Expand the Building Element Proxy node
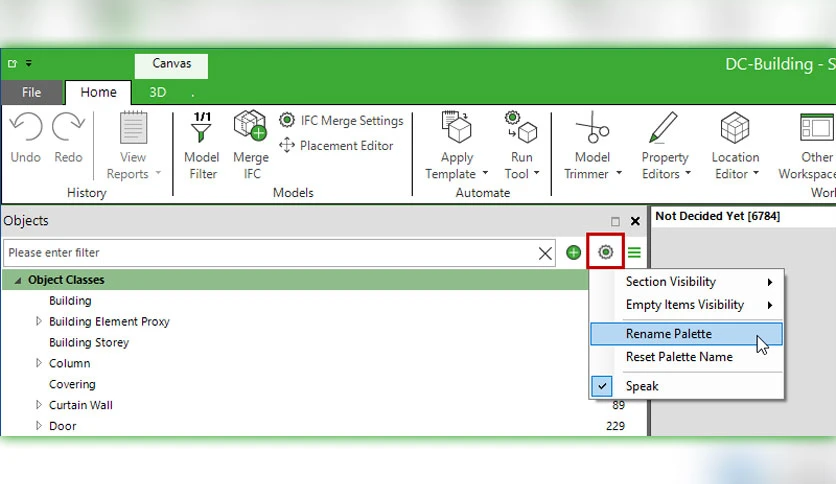Screen dimensions: 836x484 [38, 321]
